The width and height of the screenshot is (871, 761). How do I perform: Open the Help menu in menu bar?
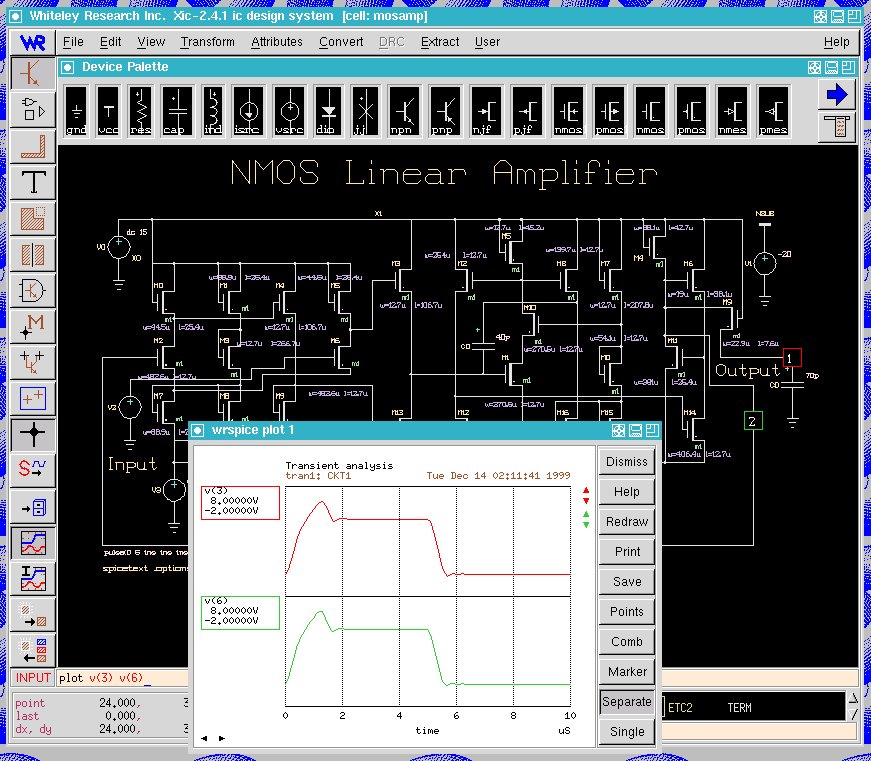[x=837, y=42]
